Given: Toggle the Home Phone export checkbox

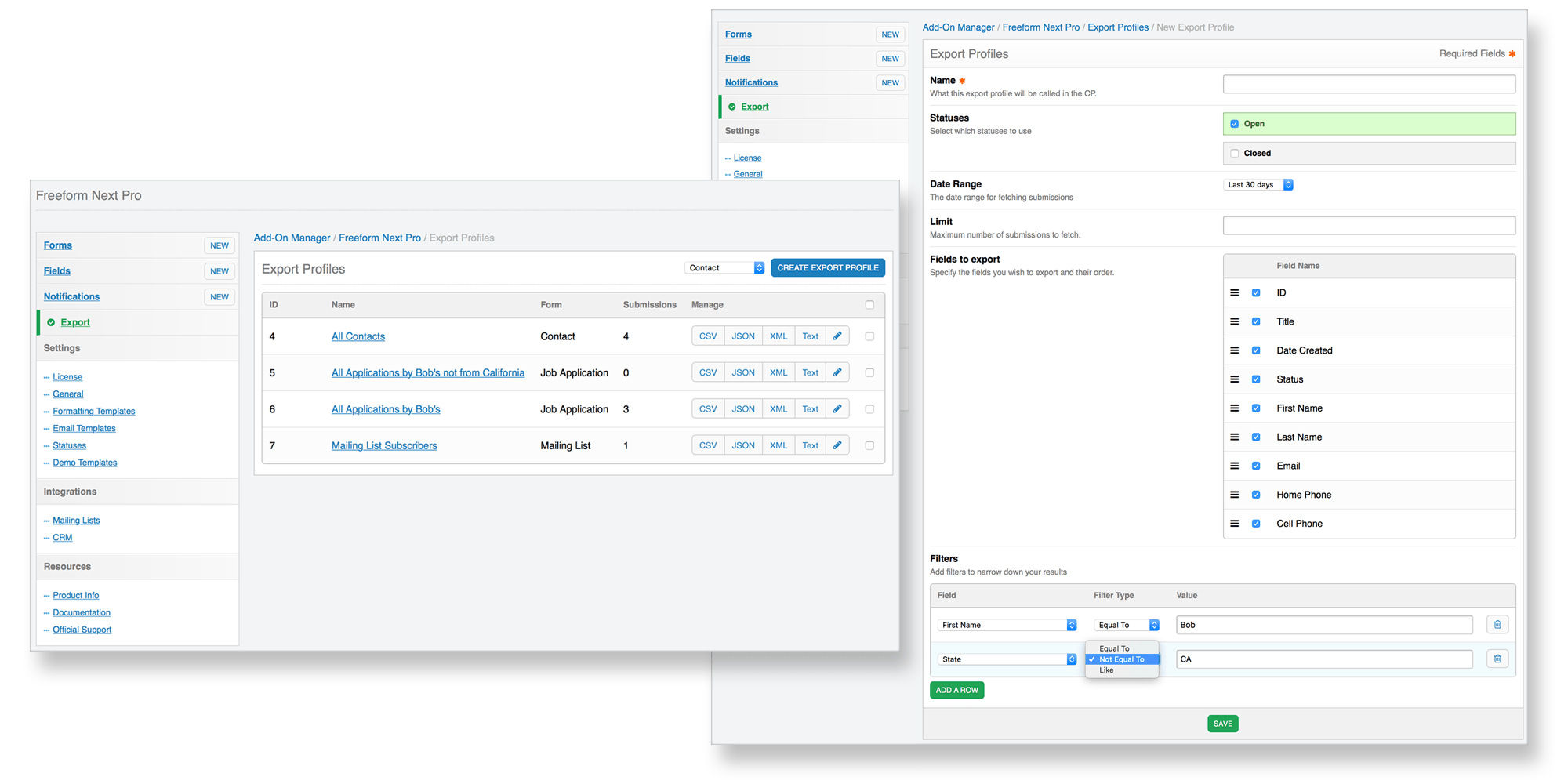Looking at the screenshot, I should click(1256, 495).
